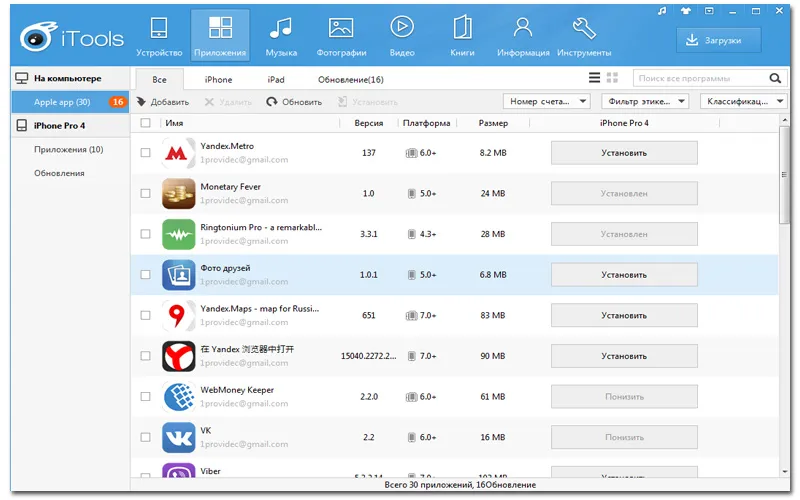Viewport: 800px width, 500px height.
Task: Sort by the Имя column header
Action: pyautogui.click(x=174, y=123)
